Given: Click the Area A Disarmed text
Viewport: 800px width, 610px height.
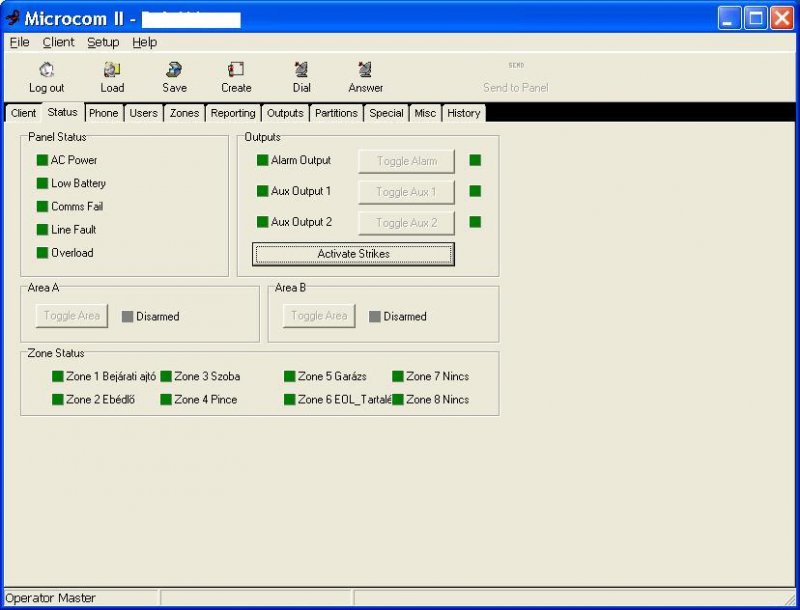Looking at the screenshot, I should (158, 317).
